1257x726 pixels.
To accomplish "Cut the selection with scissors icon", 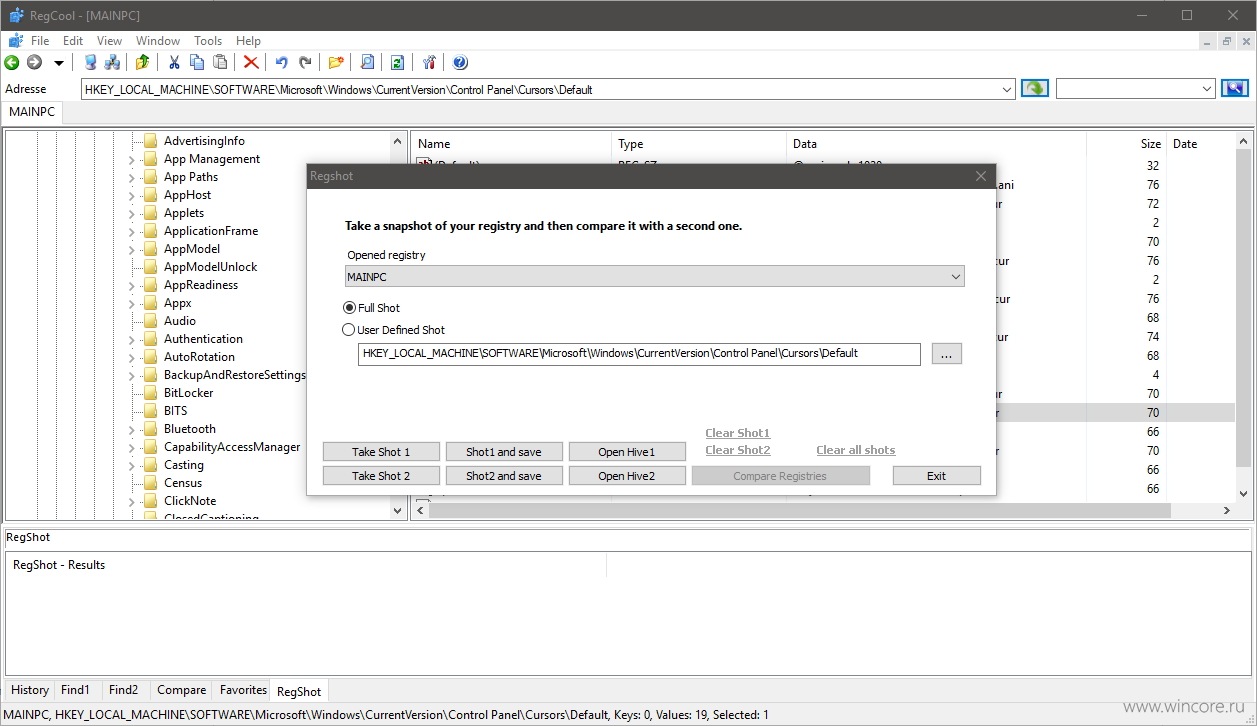I will tap(174, 62).
